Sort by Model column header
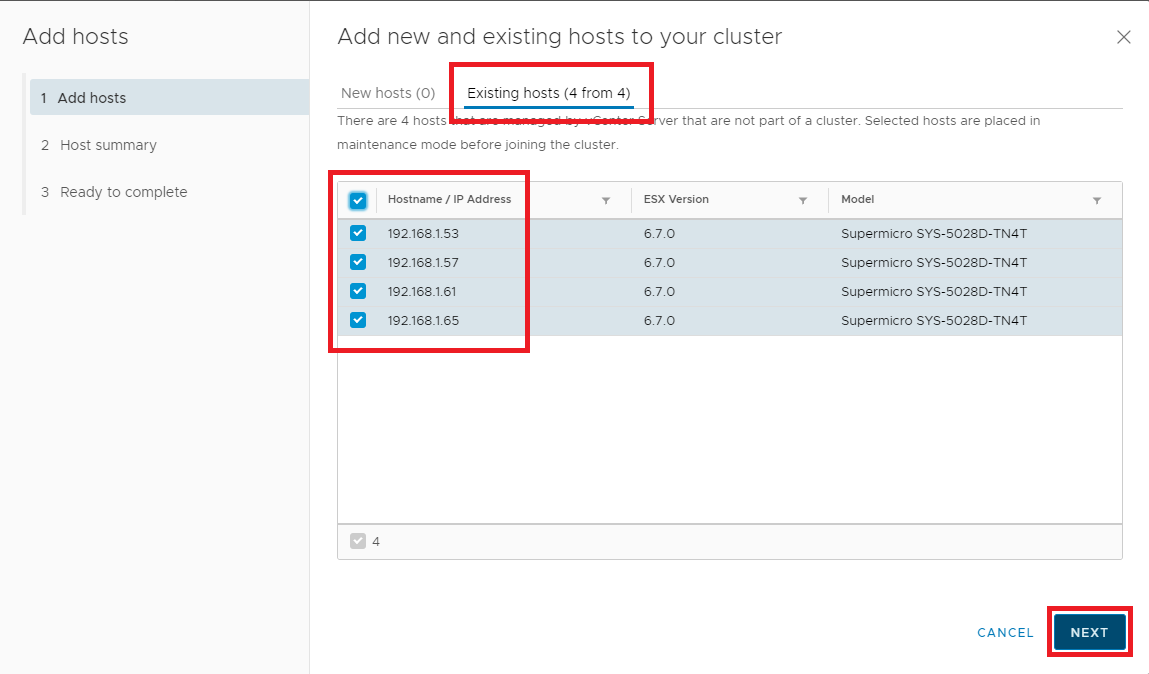 point(857,200)
